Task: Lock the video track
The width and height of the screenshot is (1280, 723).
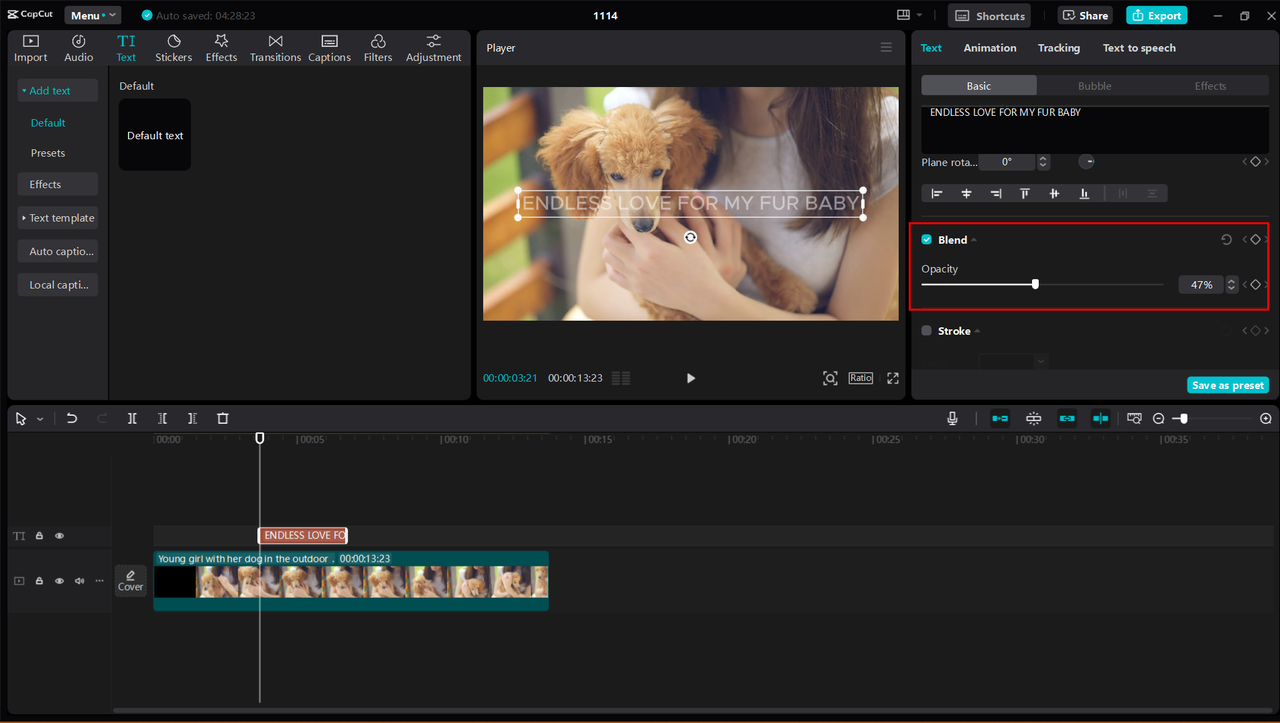Action: 39,581
